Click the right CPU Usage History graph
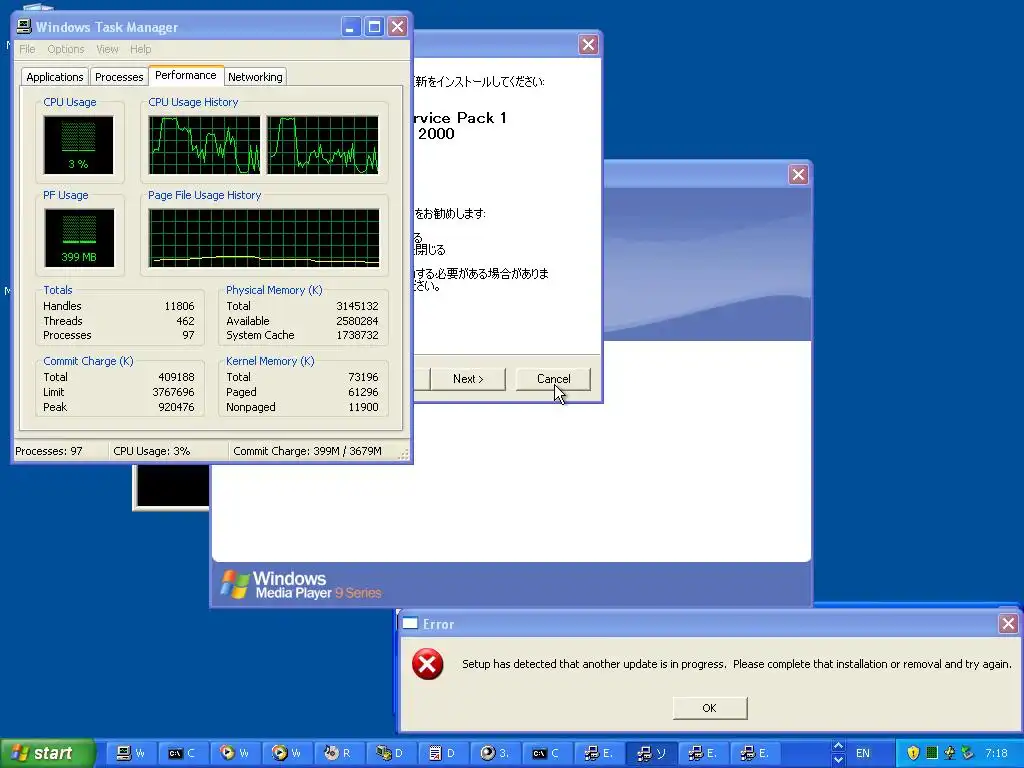This screenshot has width=1024, height=768. [323, 145]
